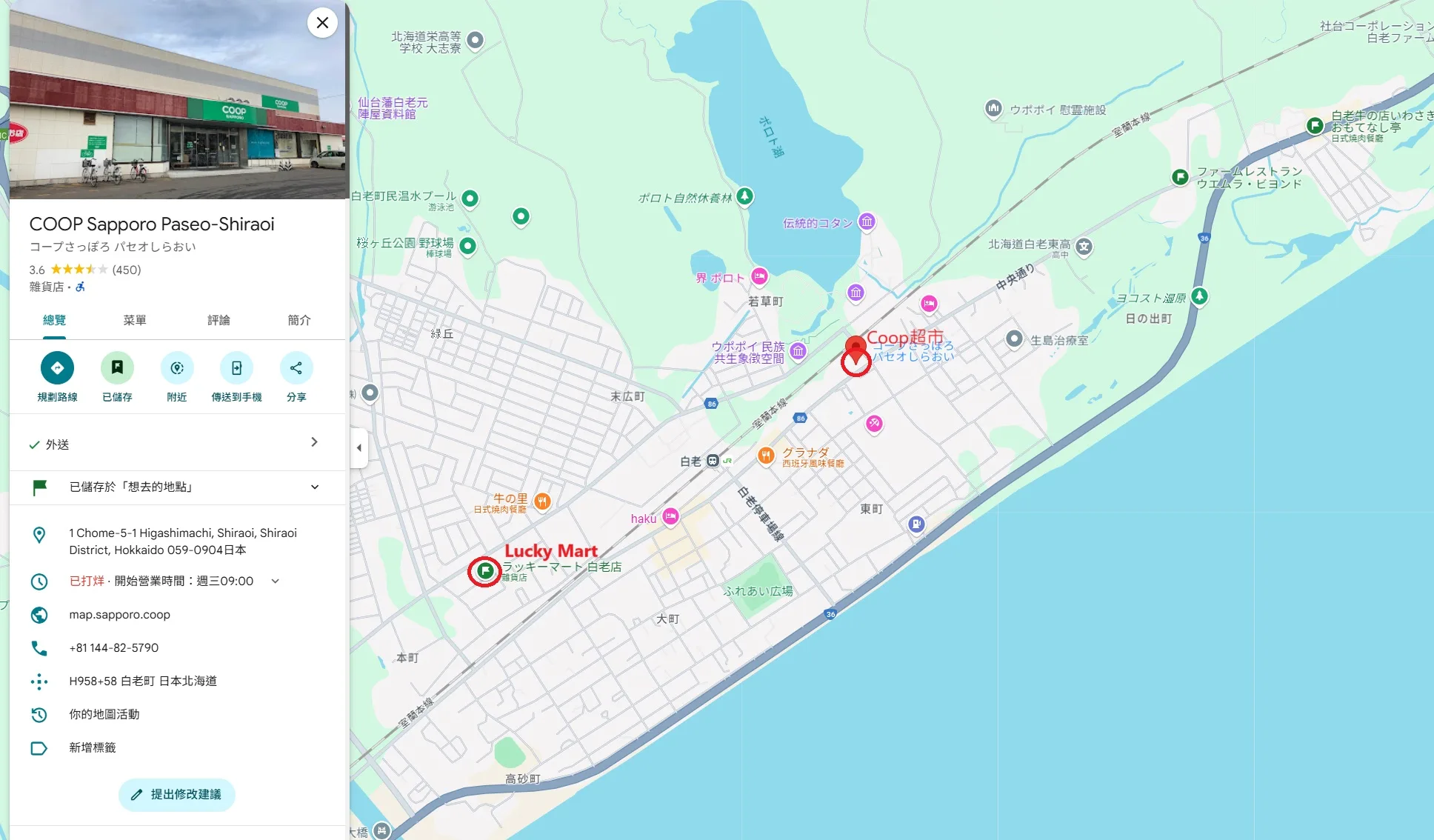Image resolution: width=1434 pixels, height=840 pixels.
Task: Click the review count (450)
Action: (x=127, y=270)
